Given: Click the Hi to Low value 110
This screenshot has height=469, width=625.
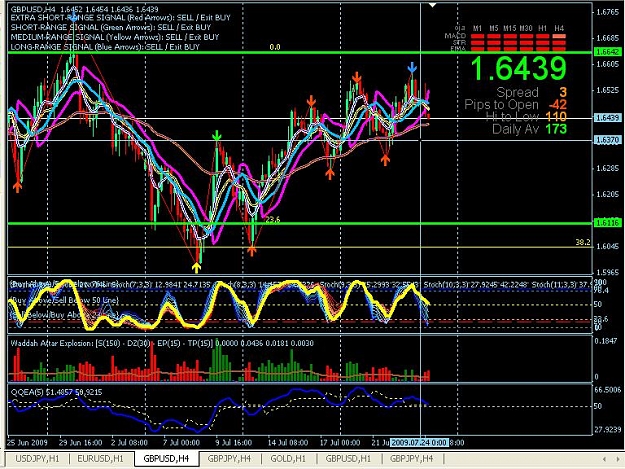Looking at the screenshot, I should point(556,117).
